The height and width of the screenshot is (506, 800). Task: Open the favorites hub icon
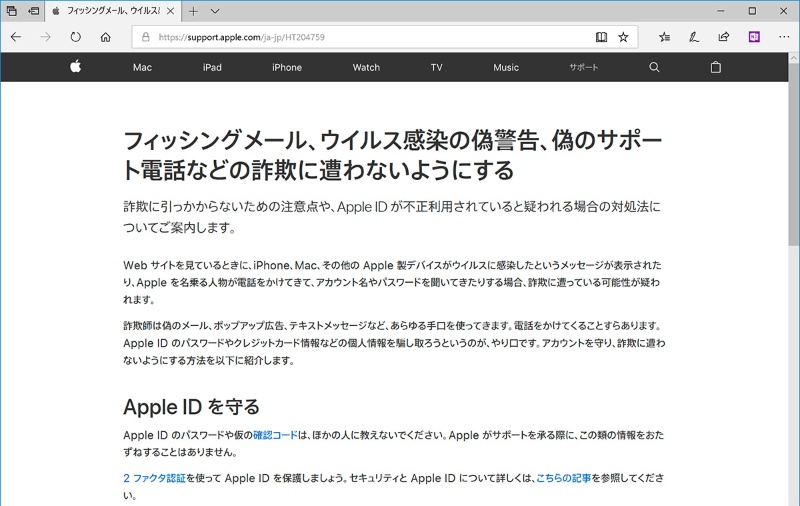pos(665,37)
